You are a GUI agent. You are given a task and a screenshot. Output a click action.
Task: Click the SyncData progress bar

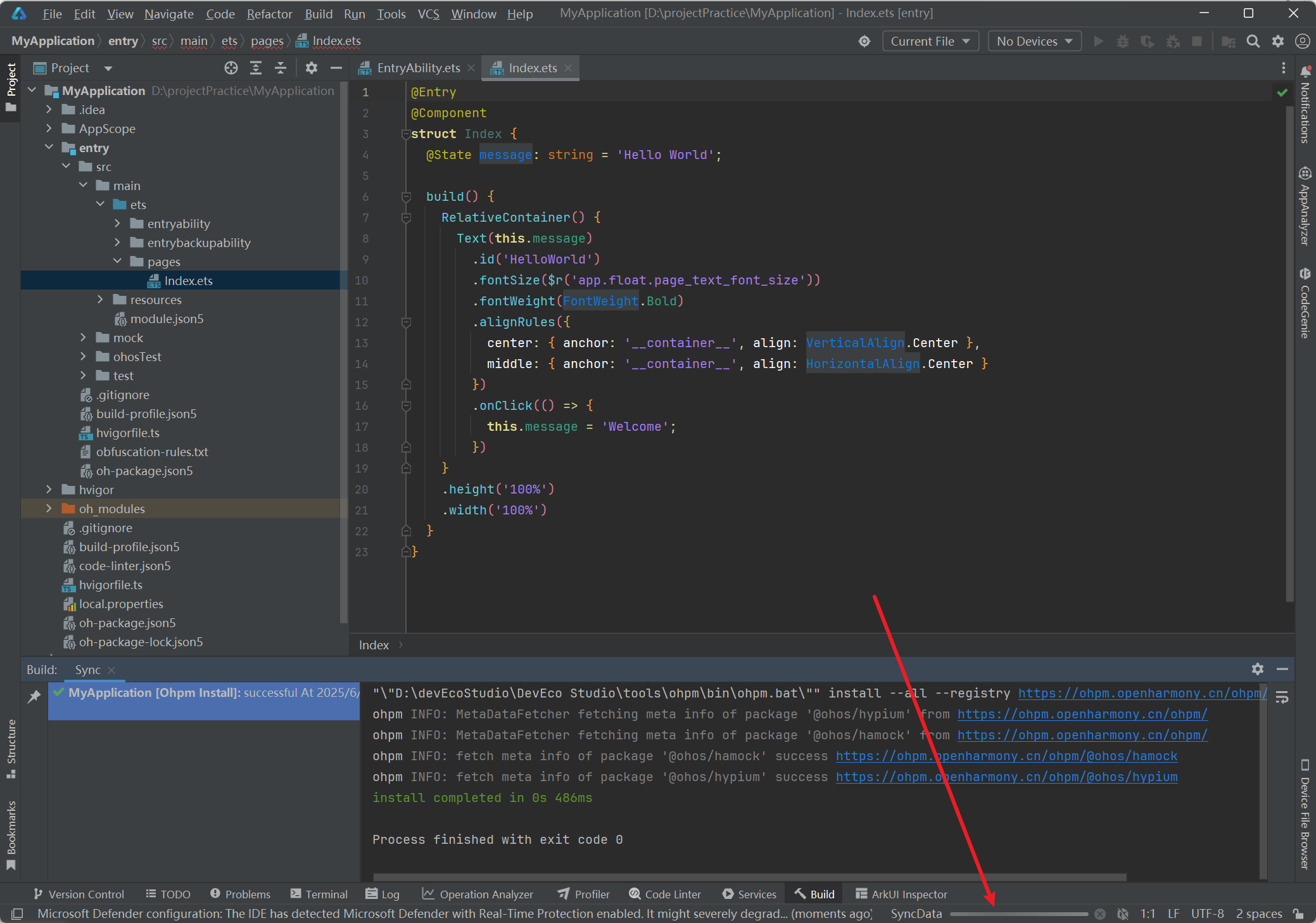click(x=1018, y=913)
